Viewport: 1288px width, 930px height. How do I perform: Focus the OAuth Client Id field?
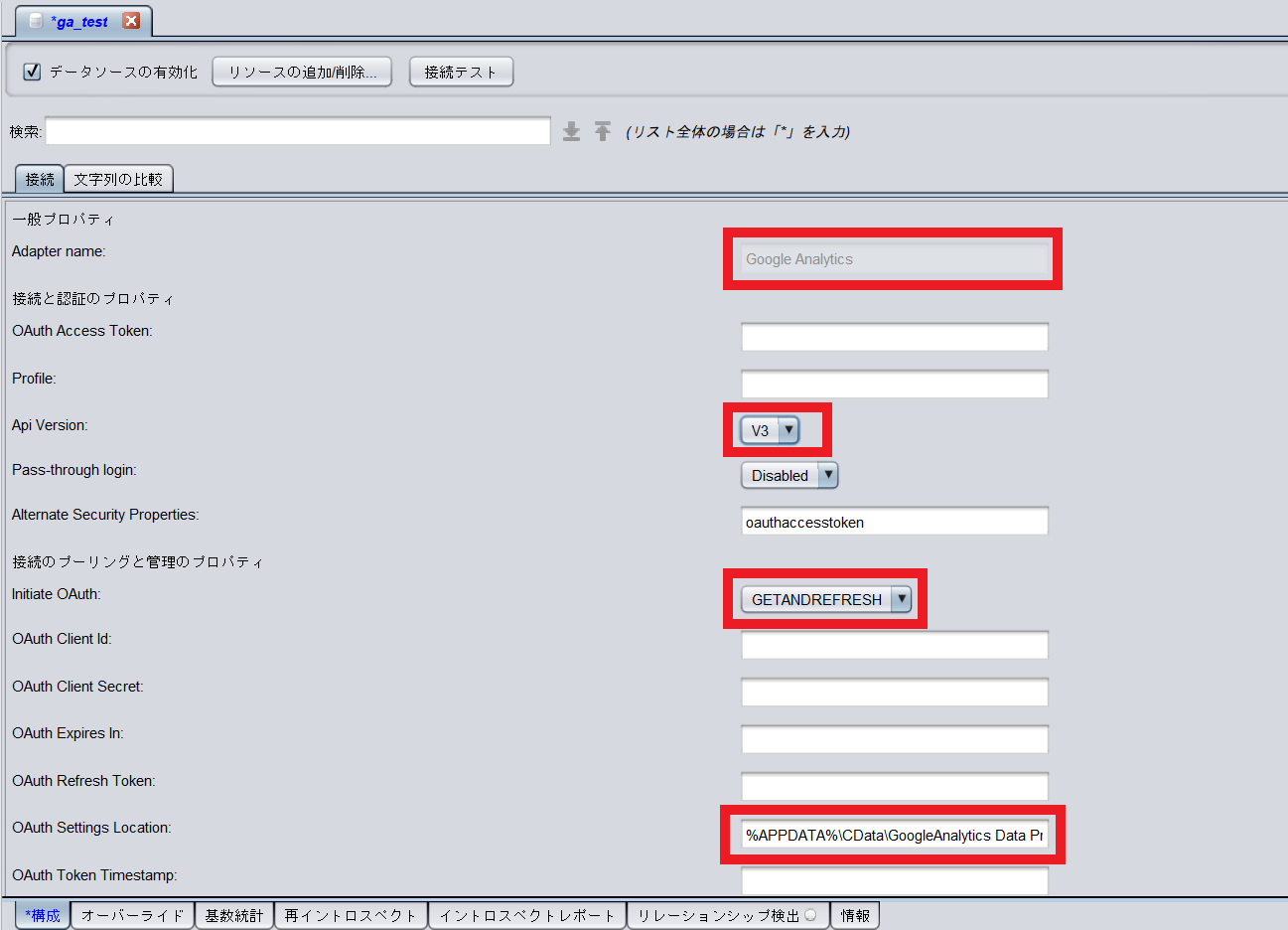coord(895,645)
